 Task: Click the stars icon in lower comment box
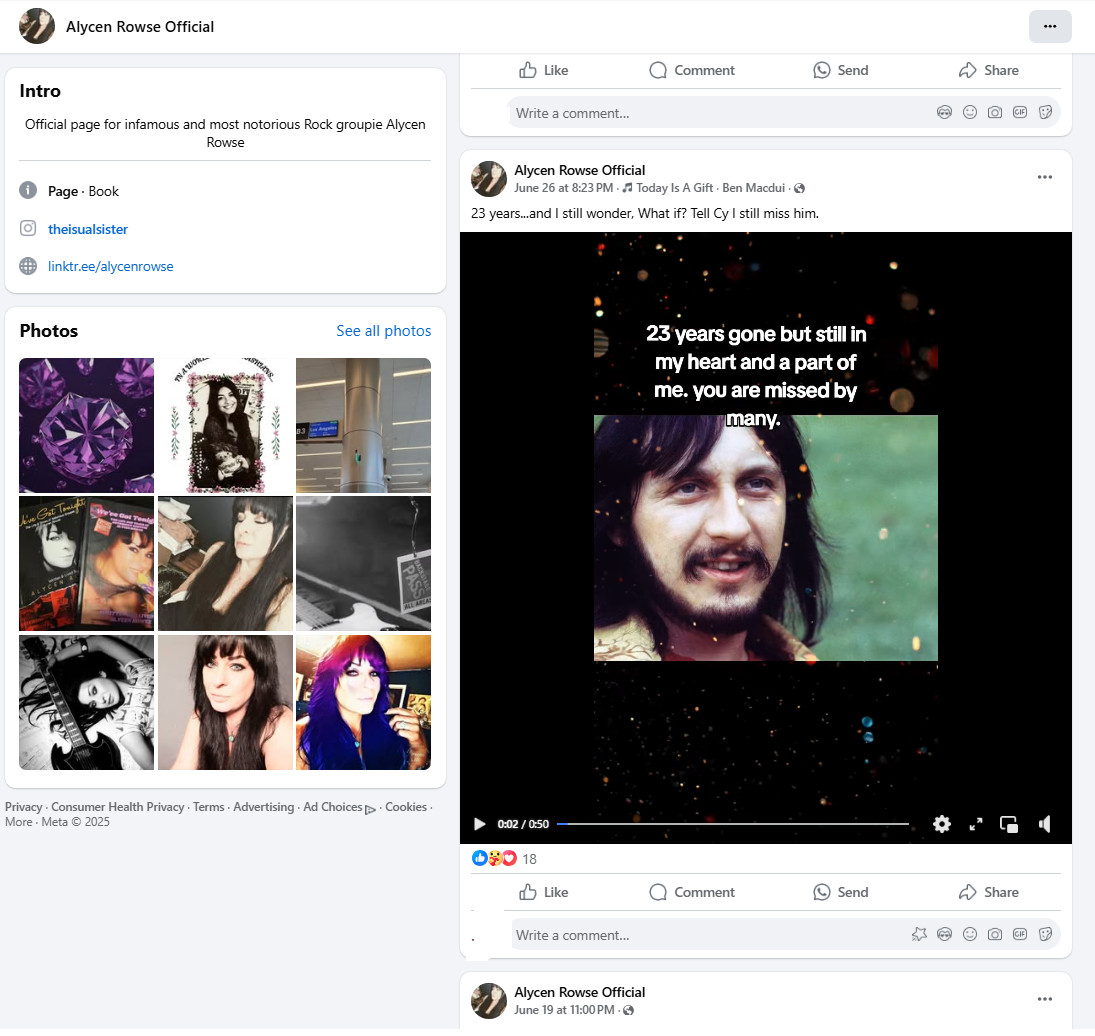click(919, 934)
